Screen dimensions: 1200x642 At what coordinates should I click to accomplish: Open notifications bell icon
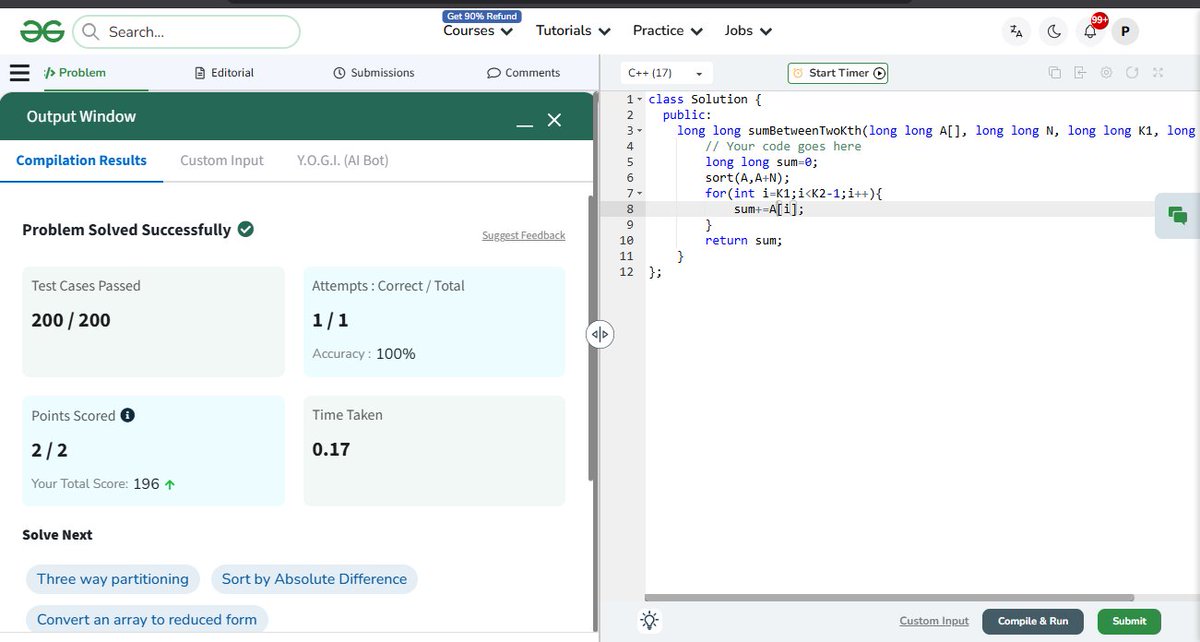(1091, 31)
